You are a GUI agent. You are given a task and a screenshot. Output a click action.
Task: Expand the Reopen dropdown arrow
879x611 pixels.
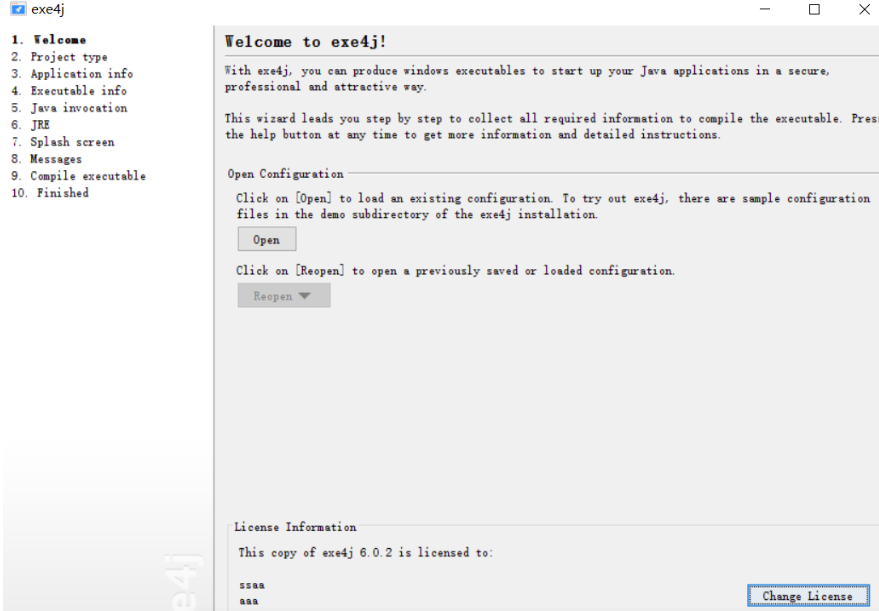pos(304,296)
